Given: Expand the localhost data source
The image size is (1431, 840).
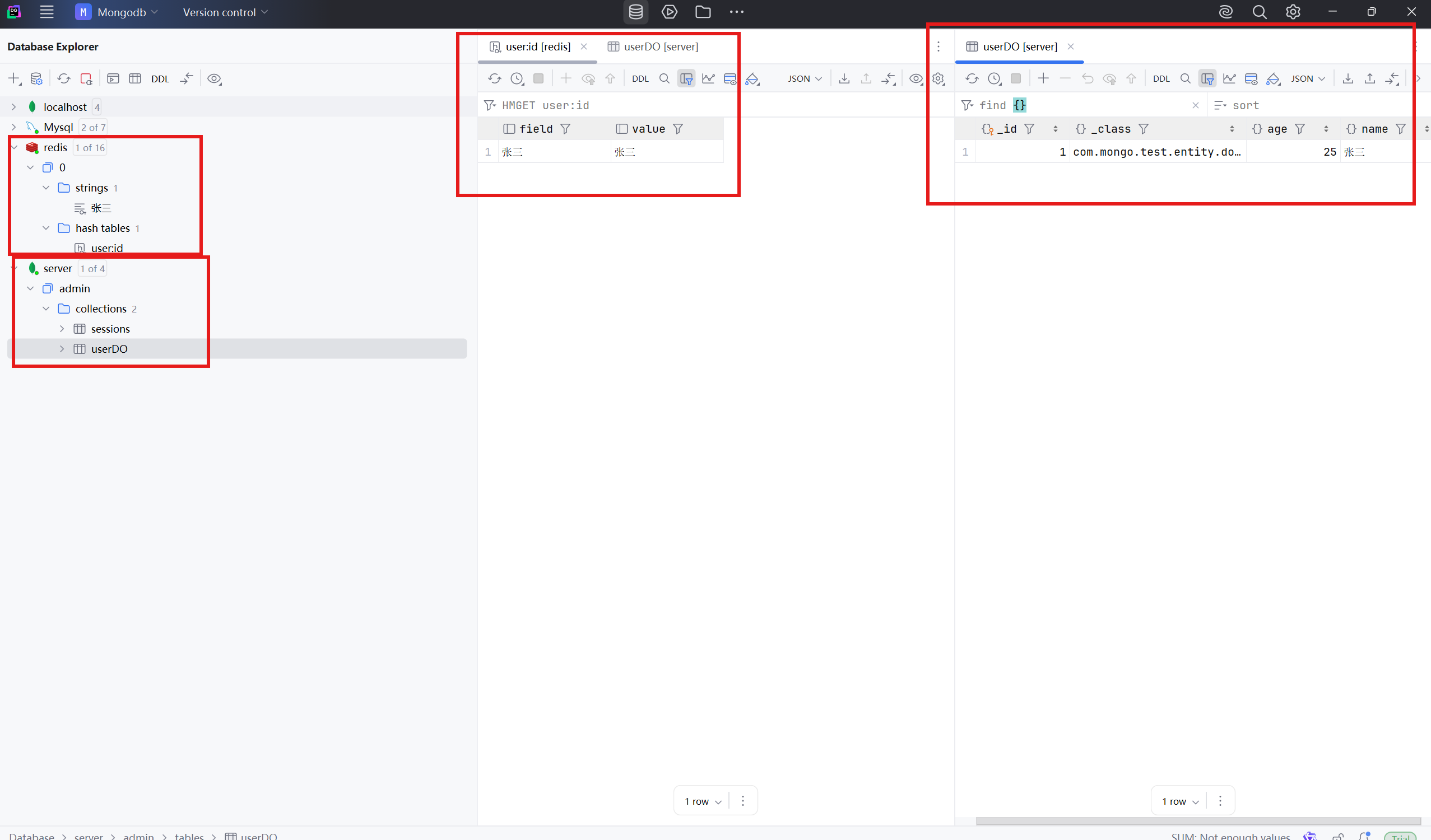Looking at the screenshot, I should [13, 107].
